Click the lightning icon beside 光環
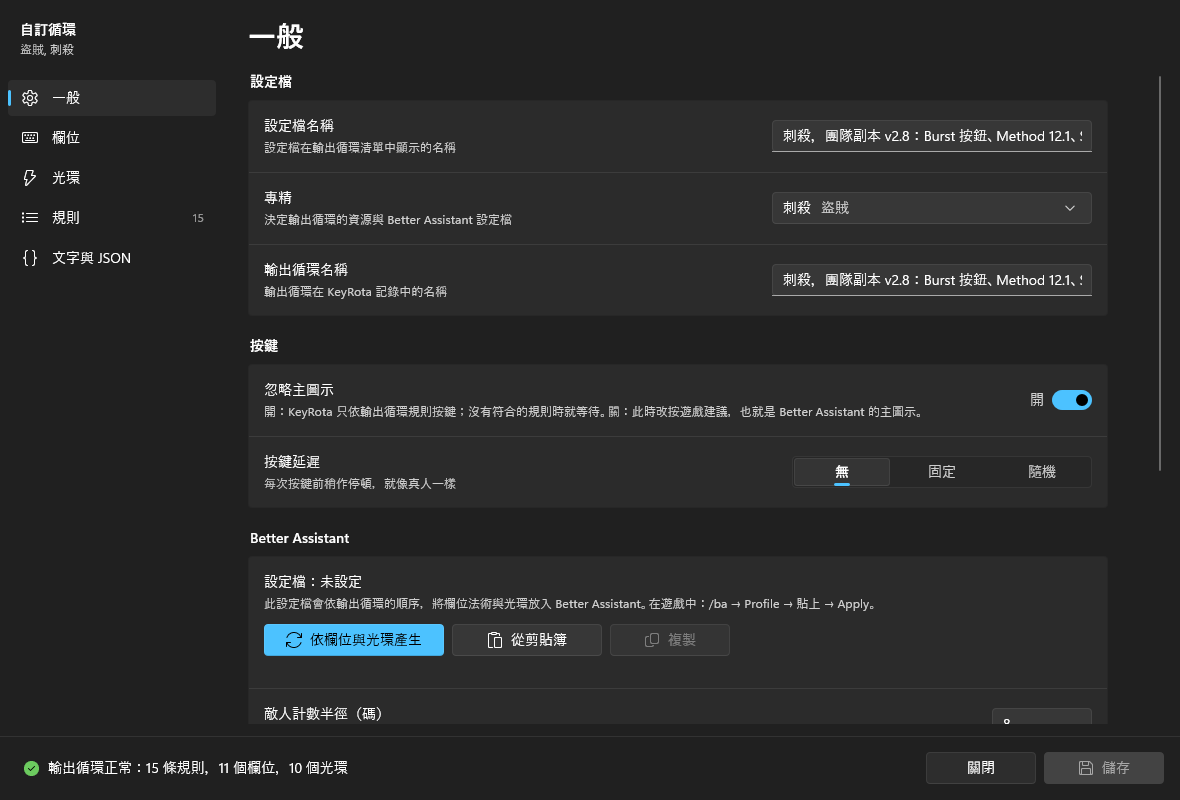1180x800 pixels. pyautogui.click(x=30, y=178)
